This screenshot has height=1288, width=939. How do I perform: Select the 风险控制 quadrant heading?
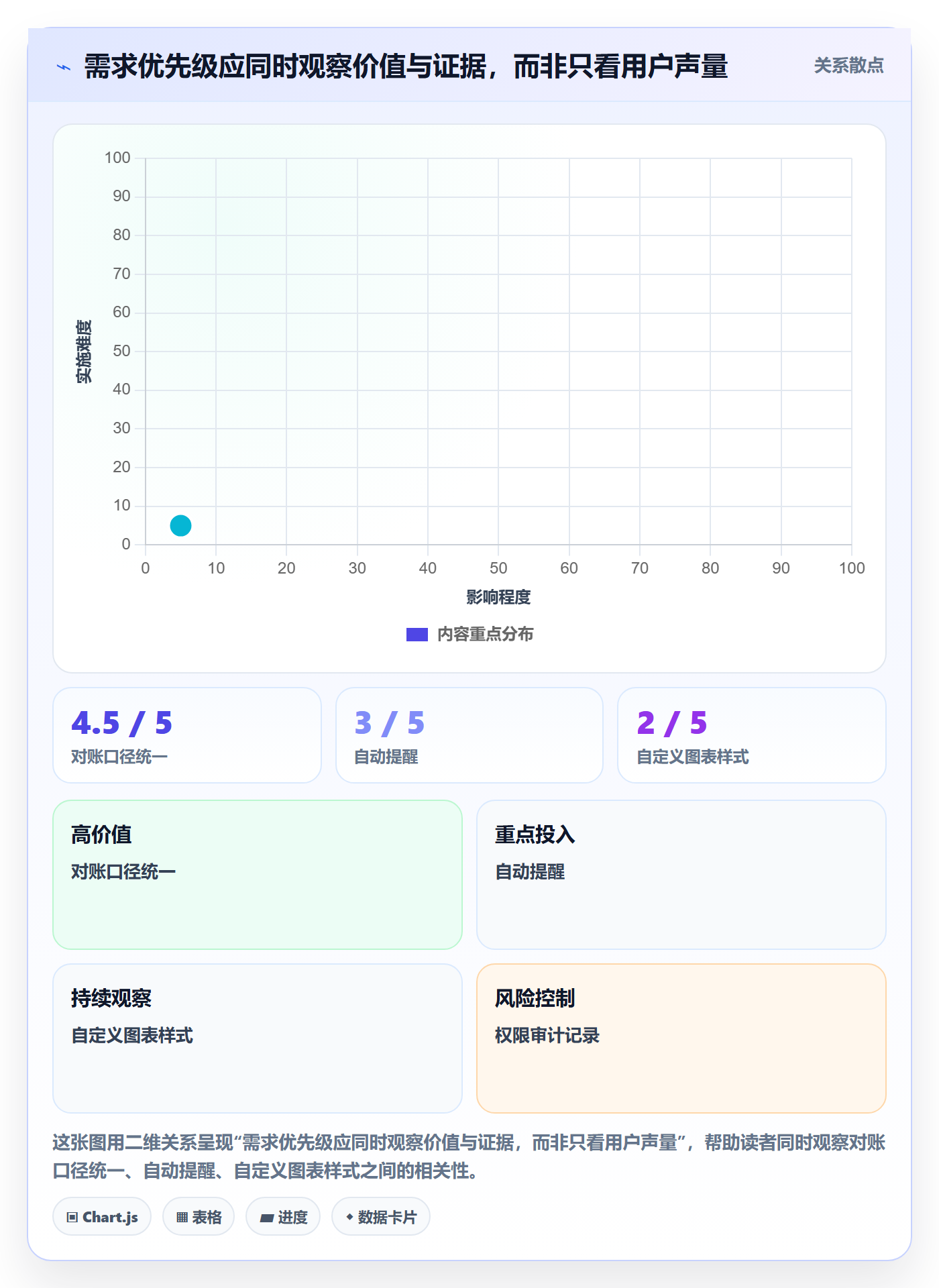pos(535,998)
